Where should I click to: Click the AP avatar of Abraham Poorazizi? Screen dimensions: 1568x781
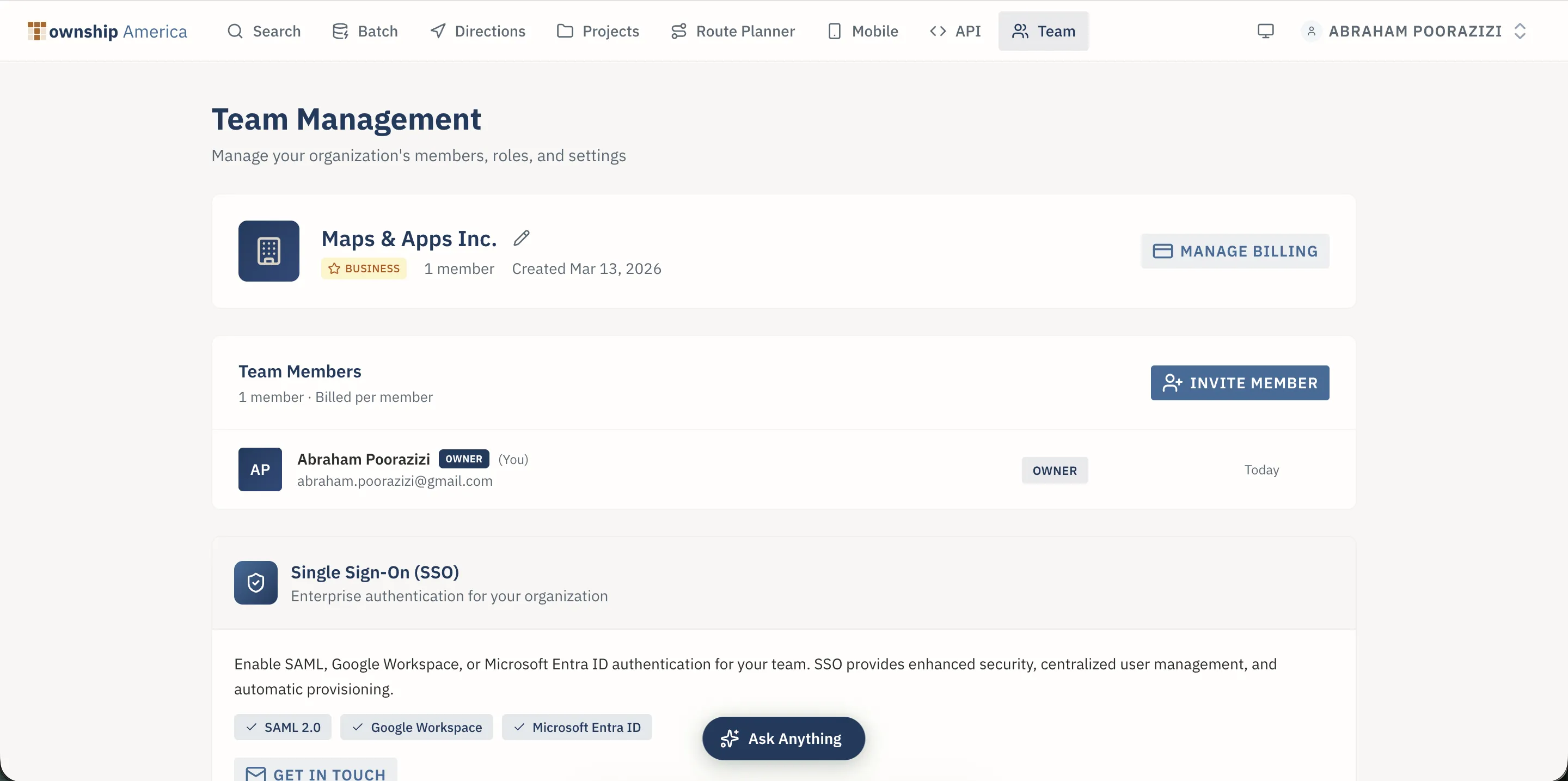260,469
